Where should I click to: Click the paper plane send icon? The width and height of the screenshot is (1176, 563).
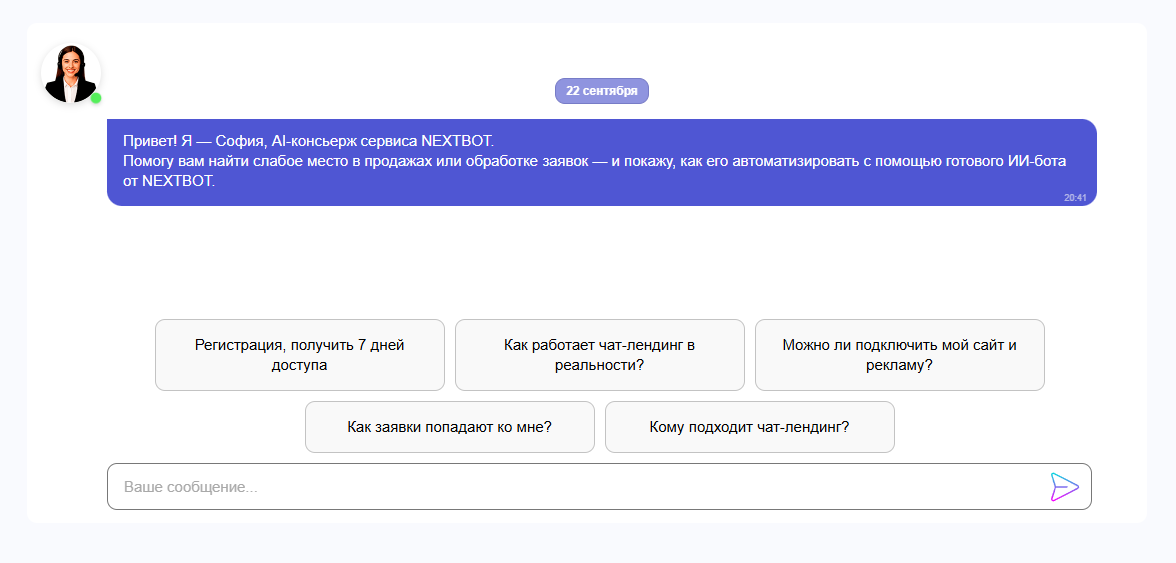[x=1064, y=487]
